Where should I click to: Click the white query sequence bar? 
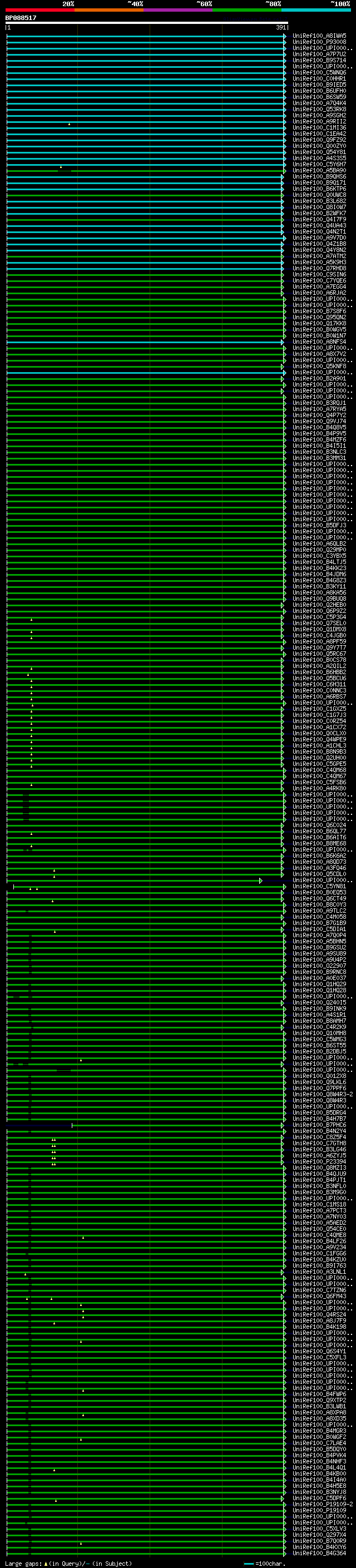click(147, 22)
